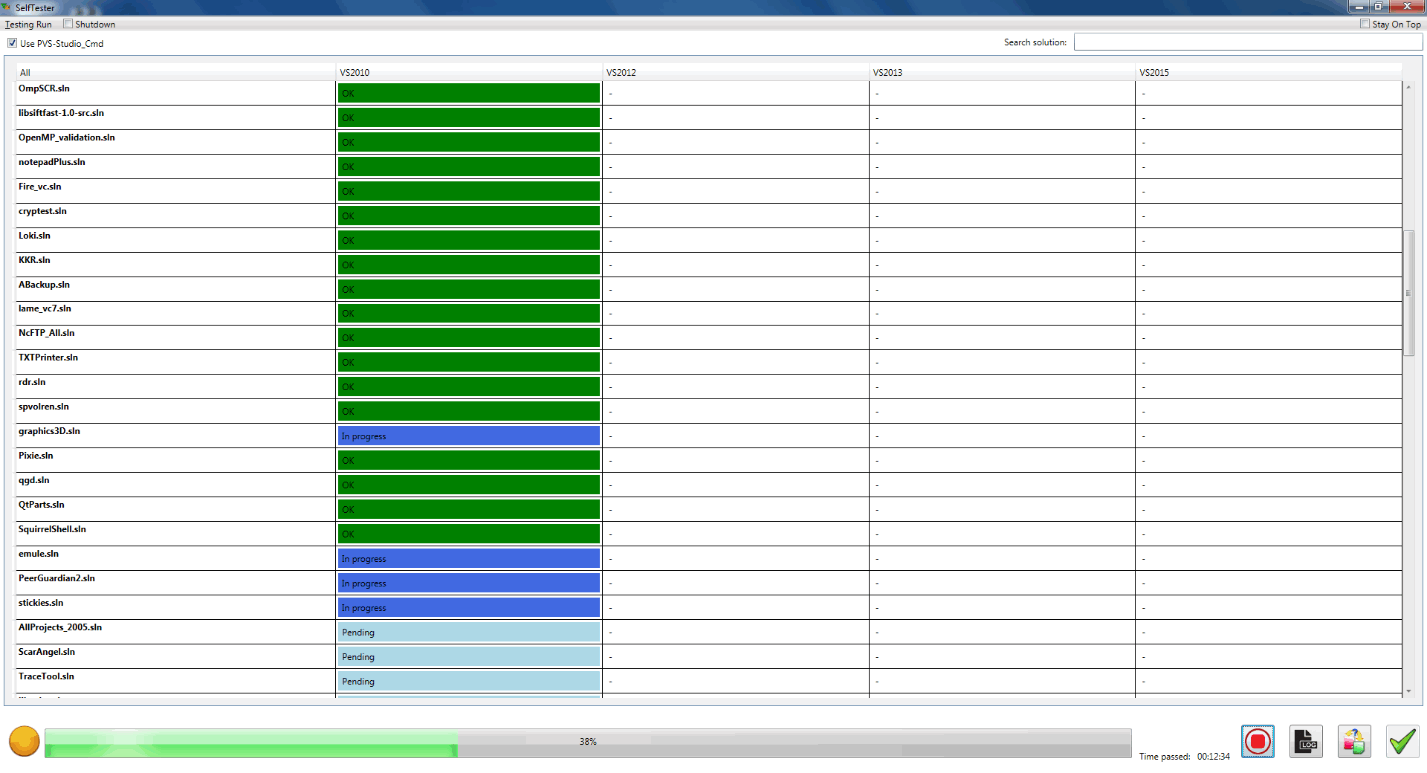The height and width of the screenshot is (773, 1427).
Task: Select Loki.sln
Action: 709,240
